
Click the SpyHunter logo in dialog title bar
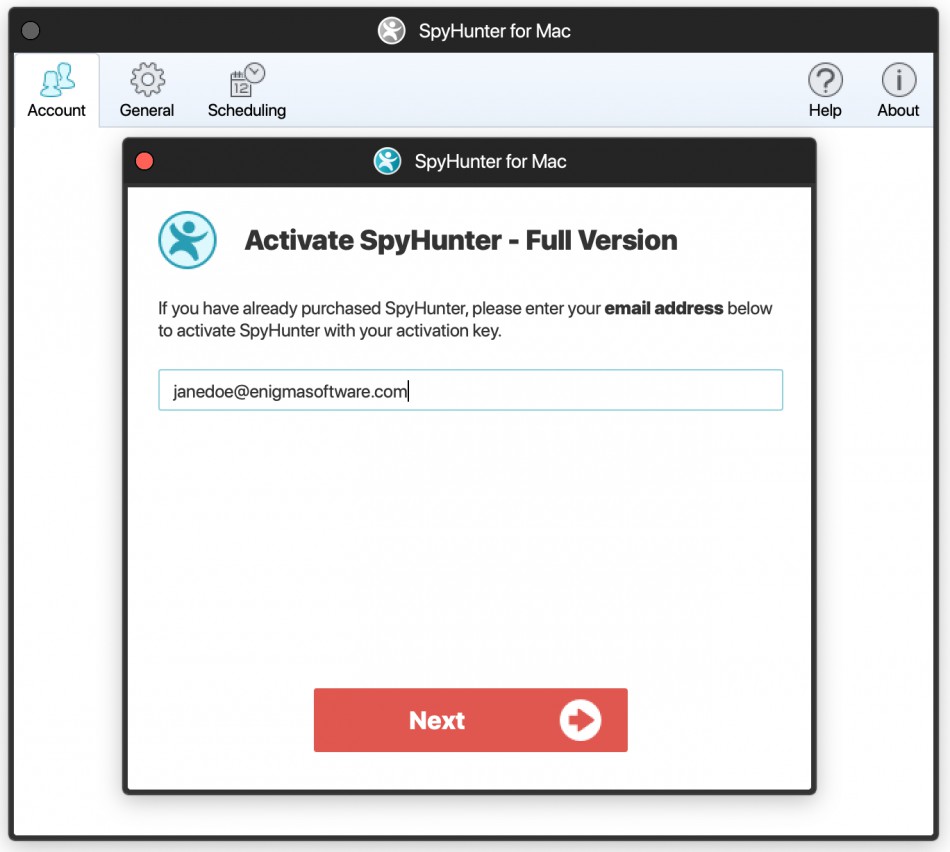coord(387,161)
